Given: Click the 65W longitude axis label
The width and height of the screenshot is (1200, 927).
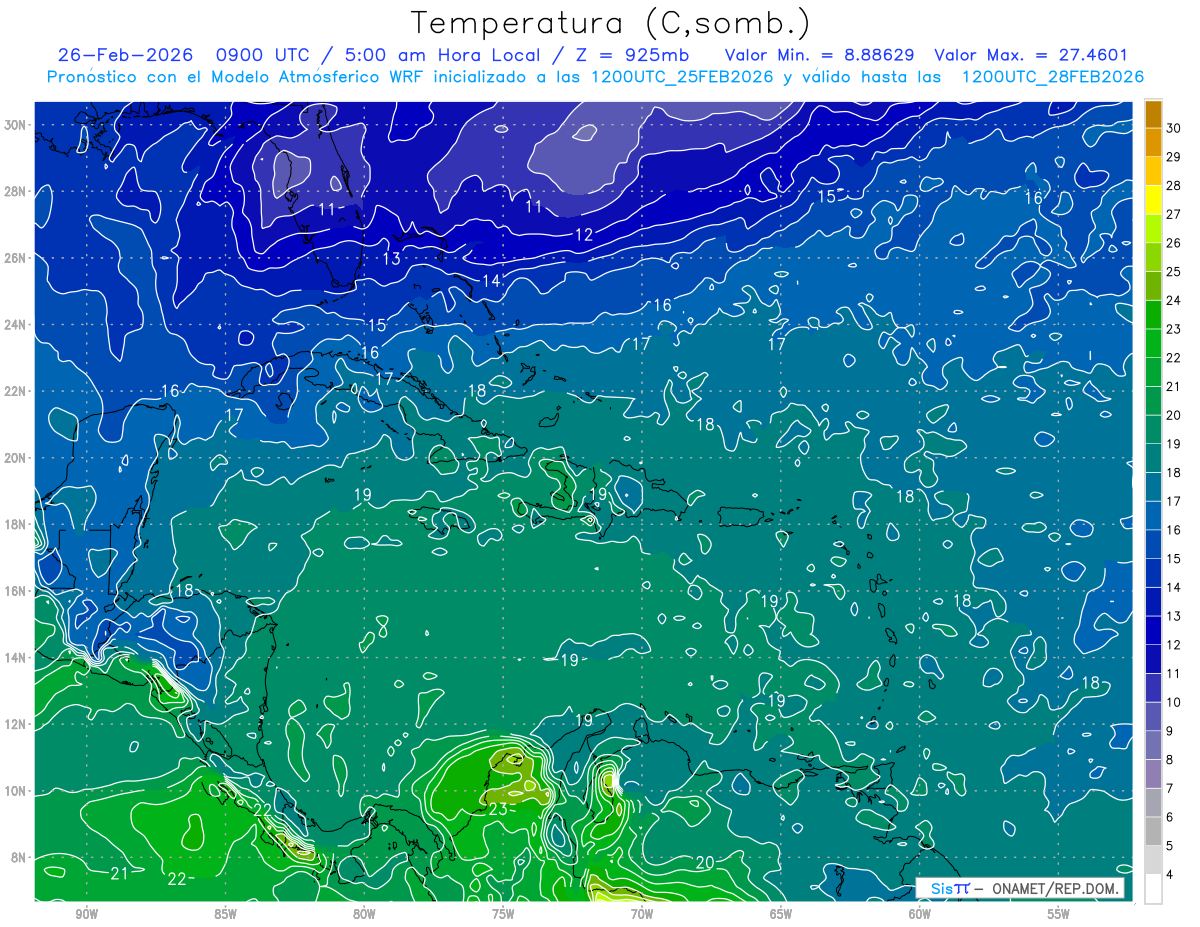Looking at the screenshot, I should click(781, 913).
